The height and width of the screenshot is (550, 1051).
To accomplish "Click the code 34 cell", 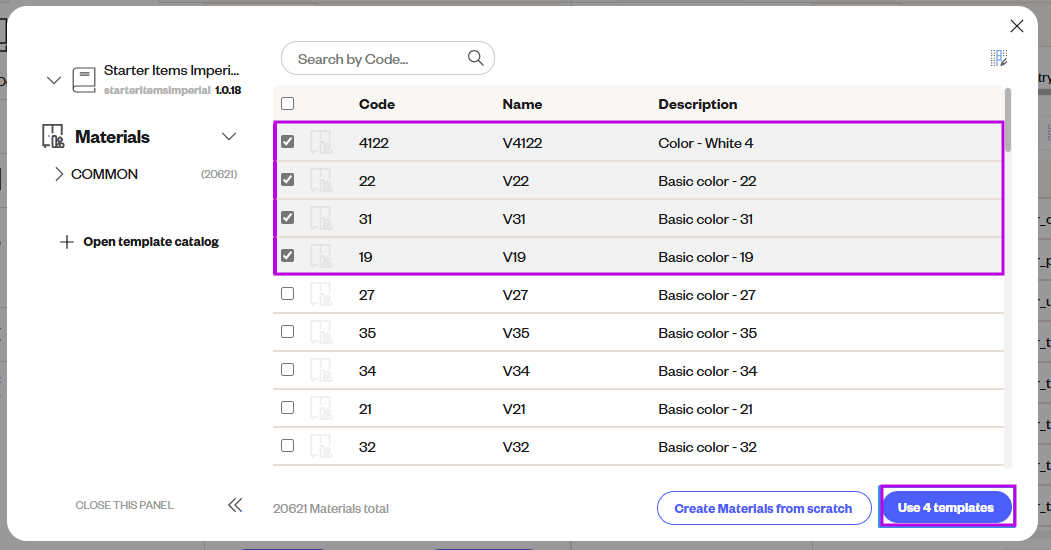I will pos(367,371).
